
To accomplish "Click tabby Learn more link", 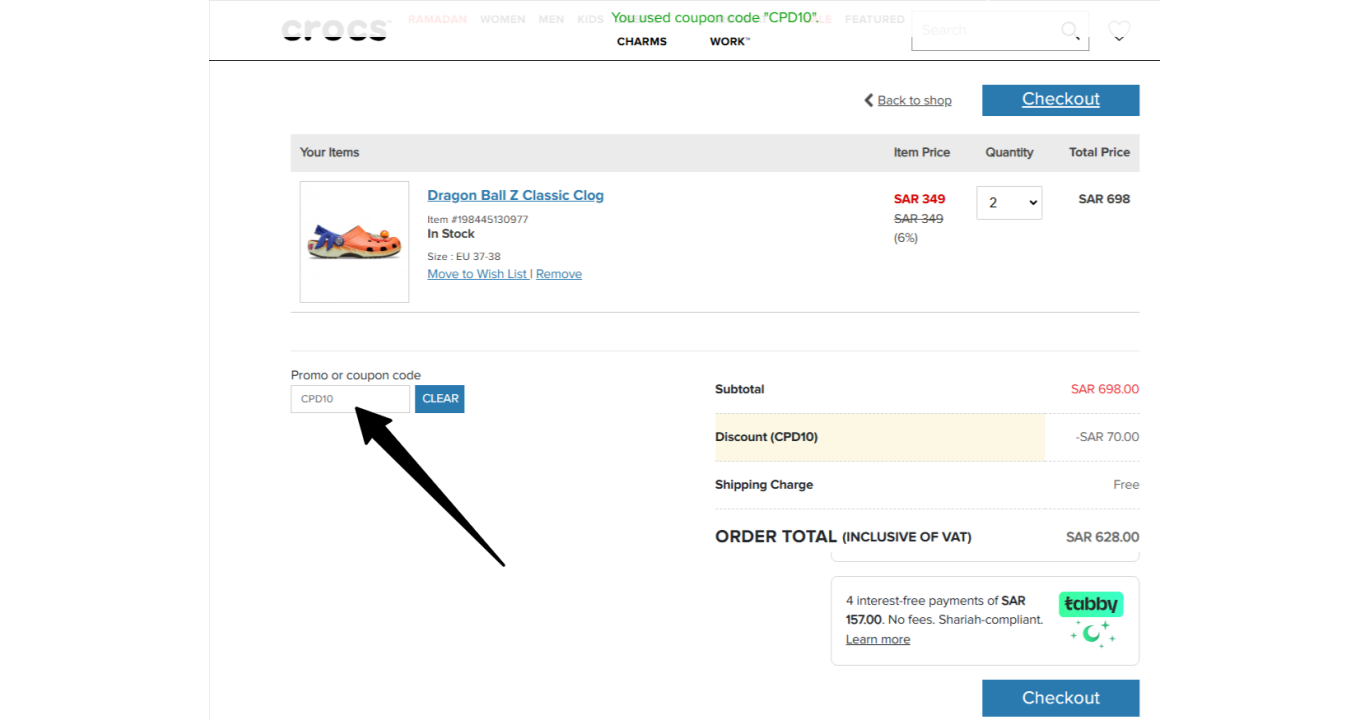I will click(878, 639).
